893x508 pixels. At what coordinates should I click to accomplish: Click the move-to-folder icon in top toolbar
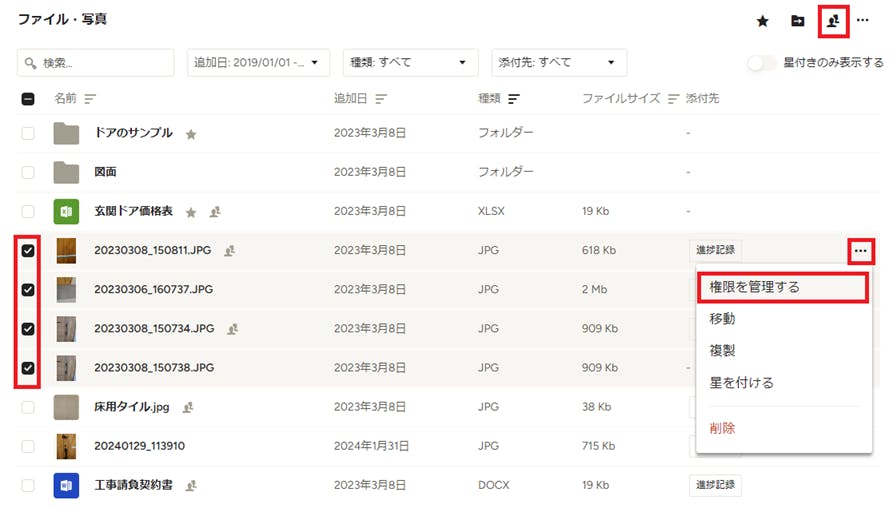(x=798, y=21)
